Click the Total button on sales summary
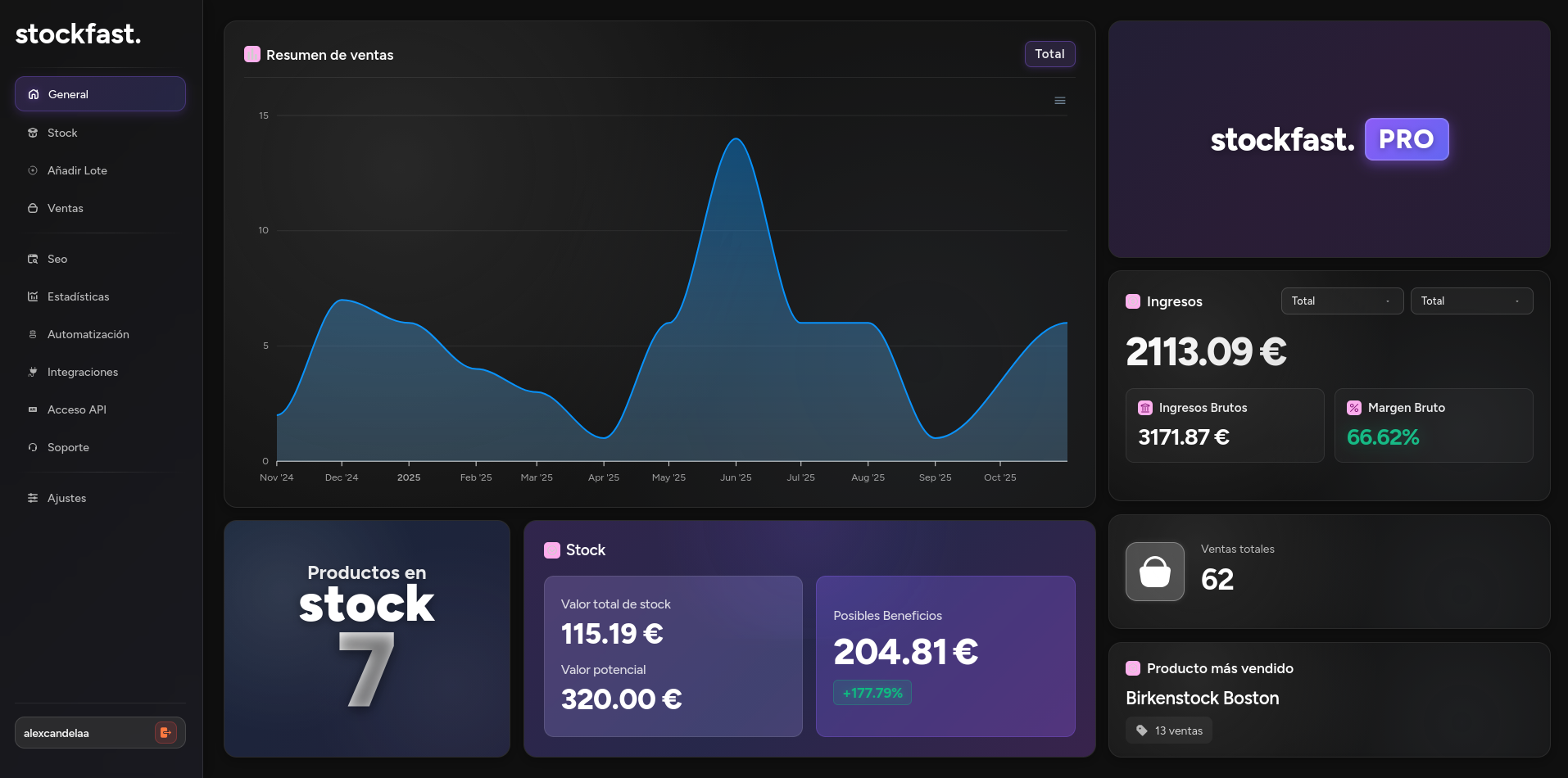1568x778 pixels. point(1049,54)
